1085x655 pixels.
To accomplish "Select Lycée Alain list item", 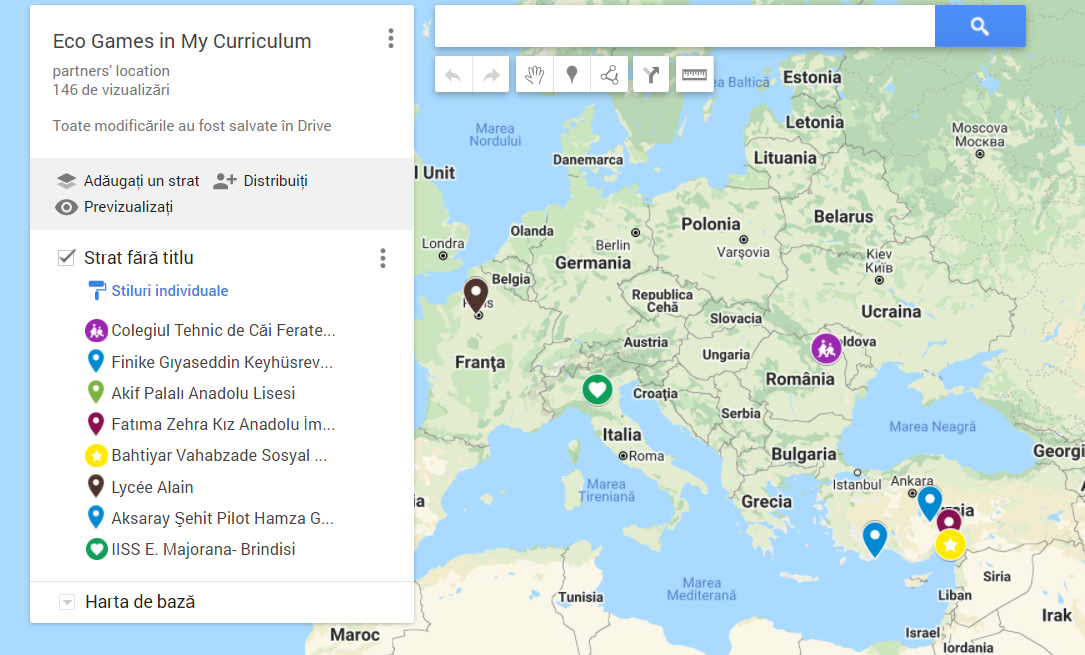I will click(x=152, y=488).
